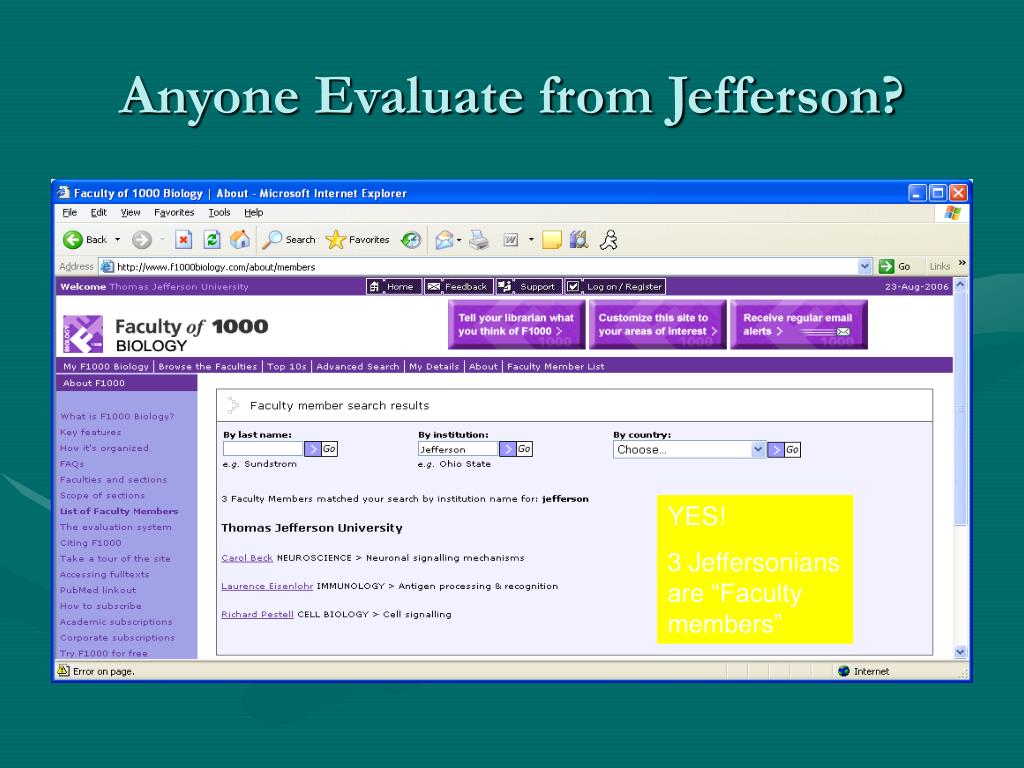Screen dimensions: 1024x768
Task: Open What is F1000 Biology? sidebar link
Action: [x=117, y=416]
